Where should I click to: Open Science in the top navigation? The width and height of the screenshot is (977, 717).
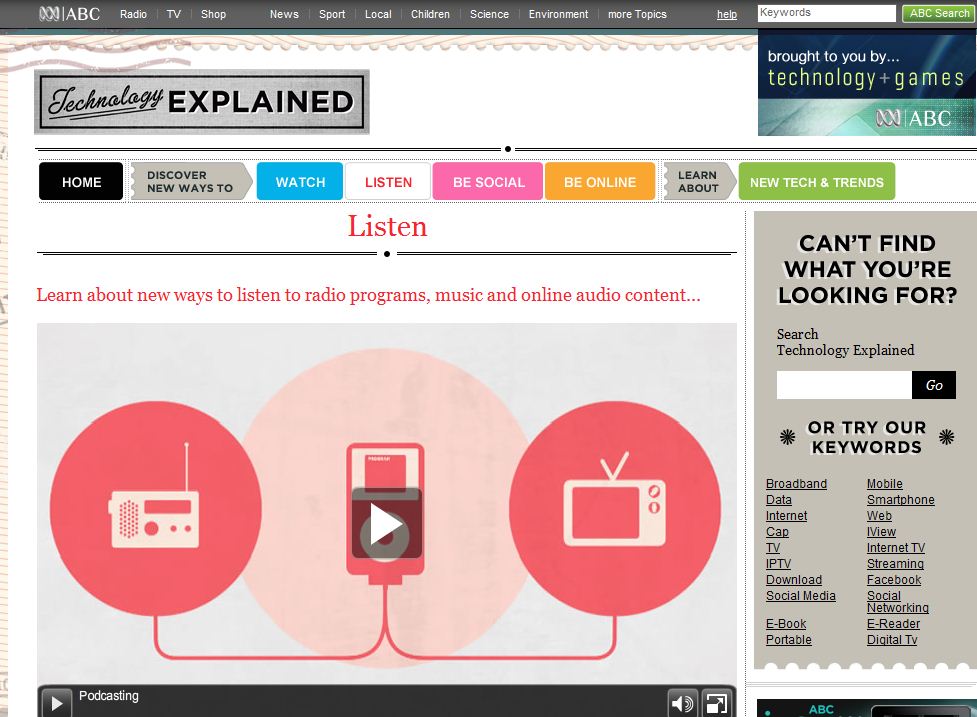click(489, 14)
